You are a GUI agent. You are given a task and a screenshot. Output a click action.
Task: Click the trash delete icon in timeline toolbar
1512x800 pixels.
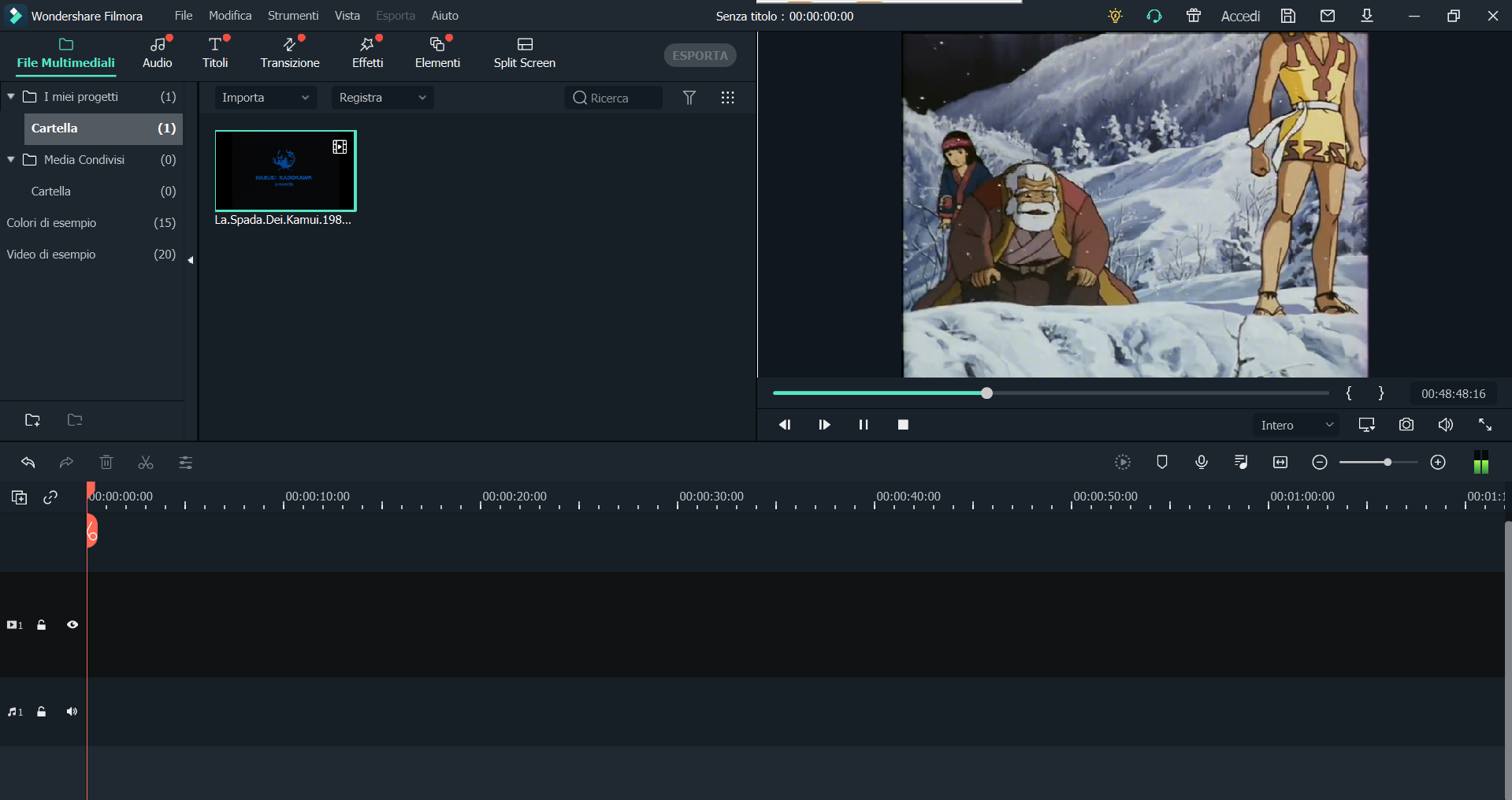point(106,463)
